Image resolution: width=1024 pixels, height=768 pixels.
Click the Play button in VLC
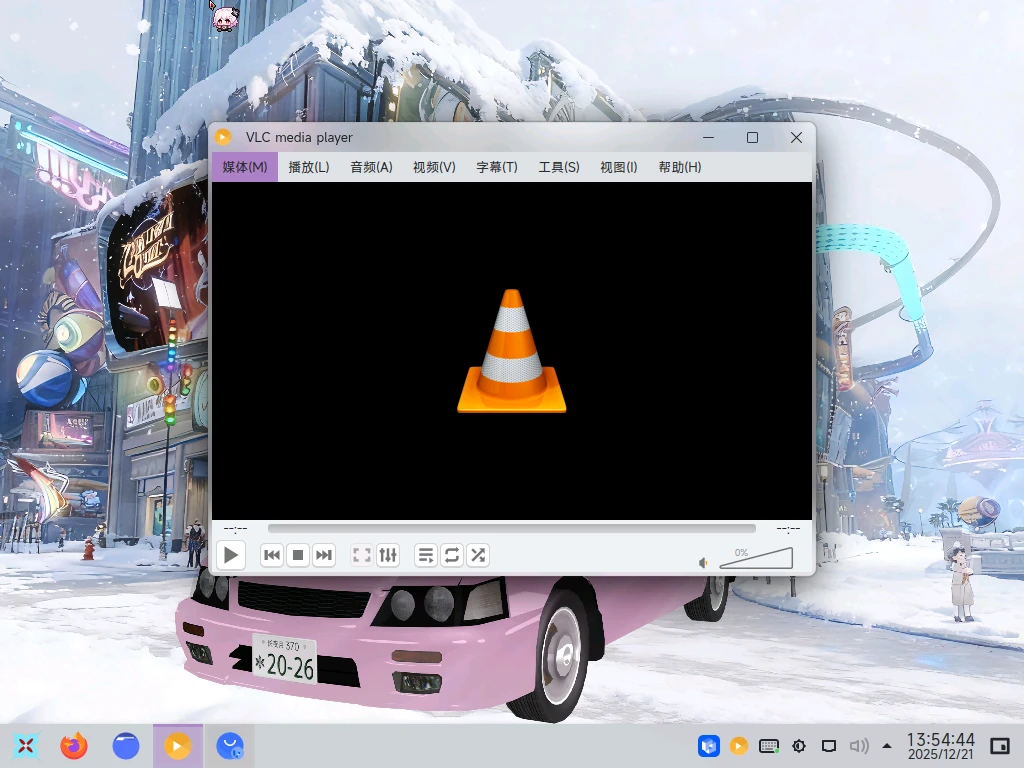pos(231,555)
